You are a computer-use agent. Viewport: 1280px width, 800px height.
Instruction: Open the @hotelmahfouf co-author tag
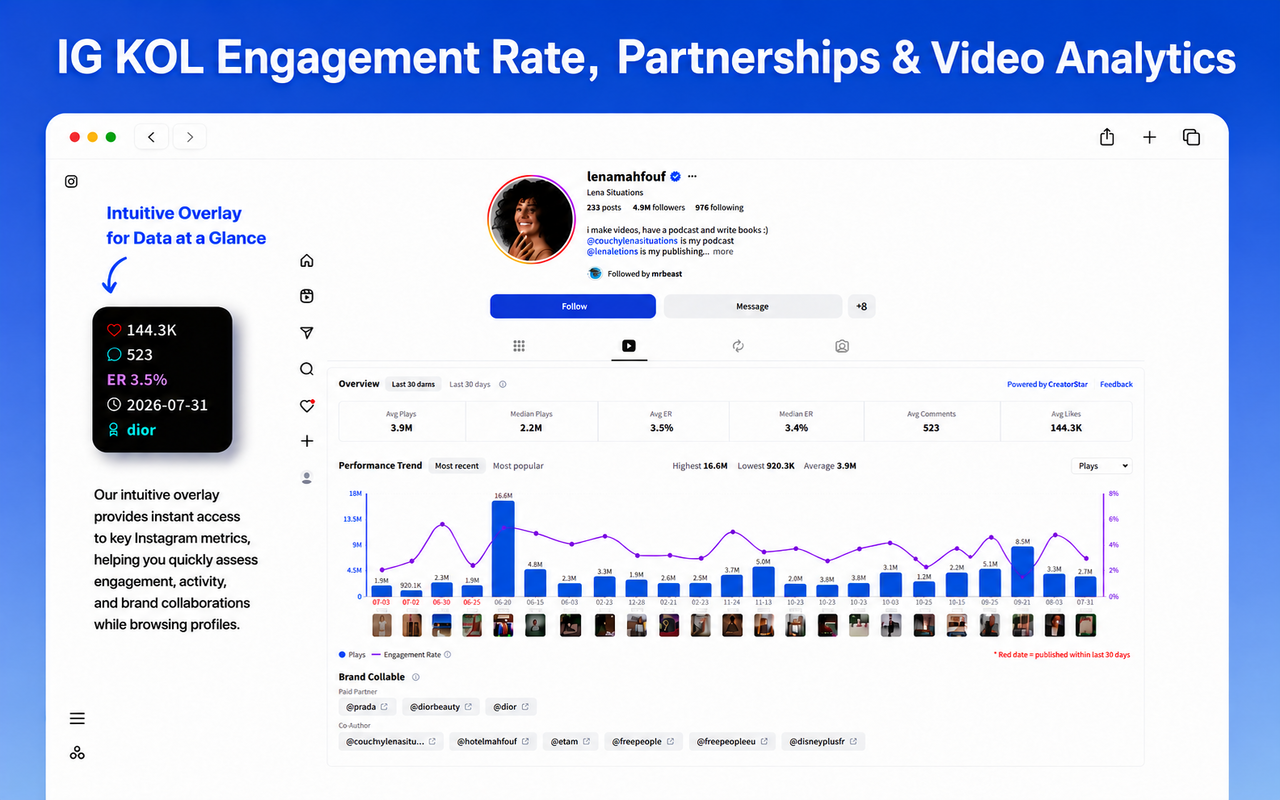[x=494, y=741]
